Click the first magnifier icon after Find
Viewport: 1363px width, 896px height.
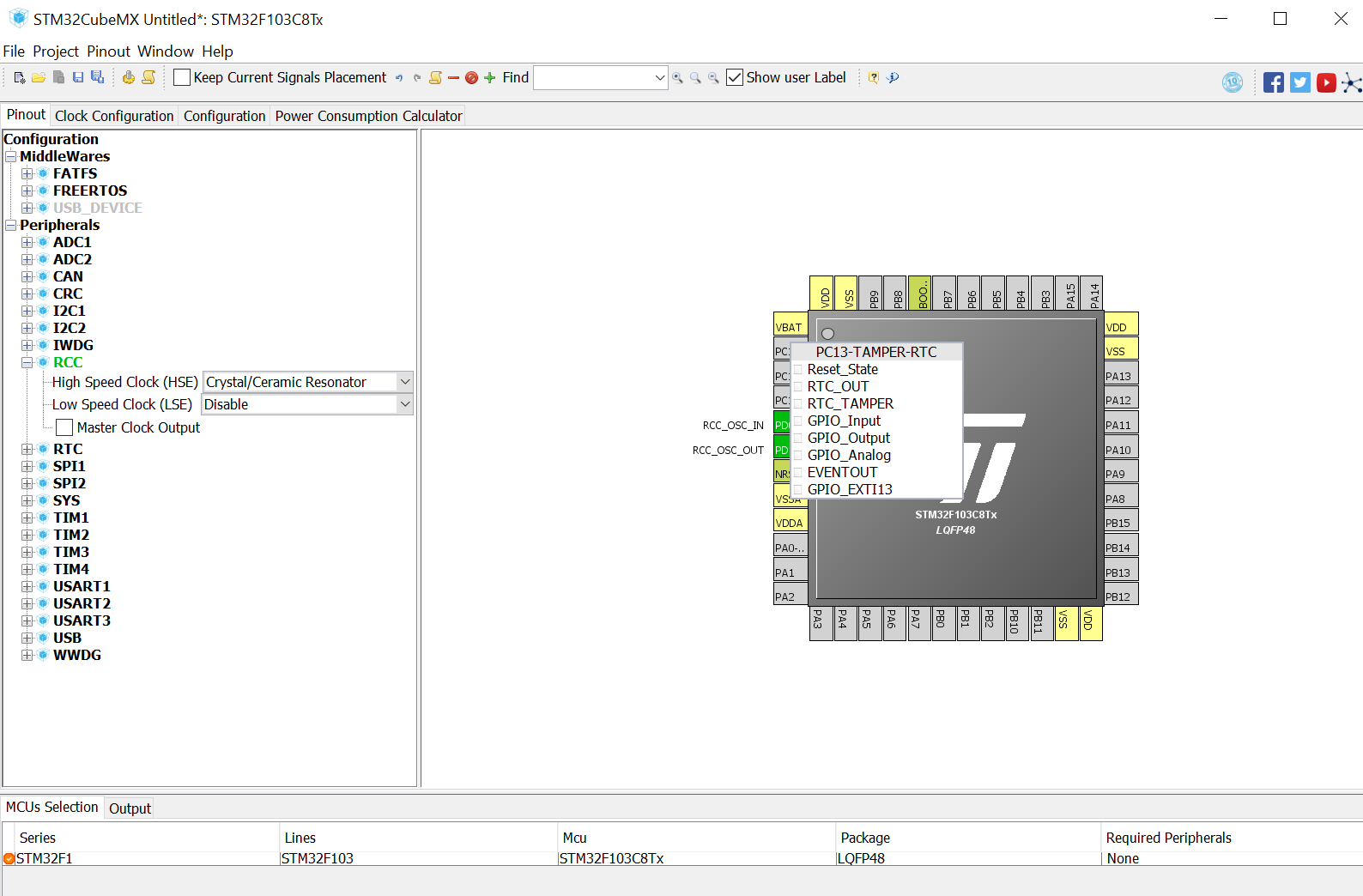(678, 78)
